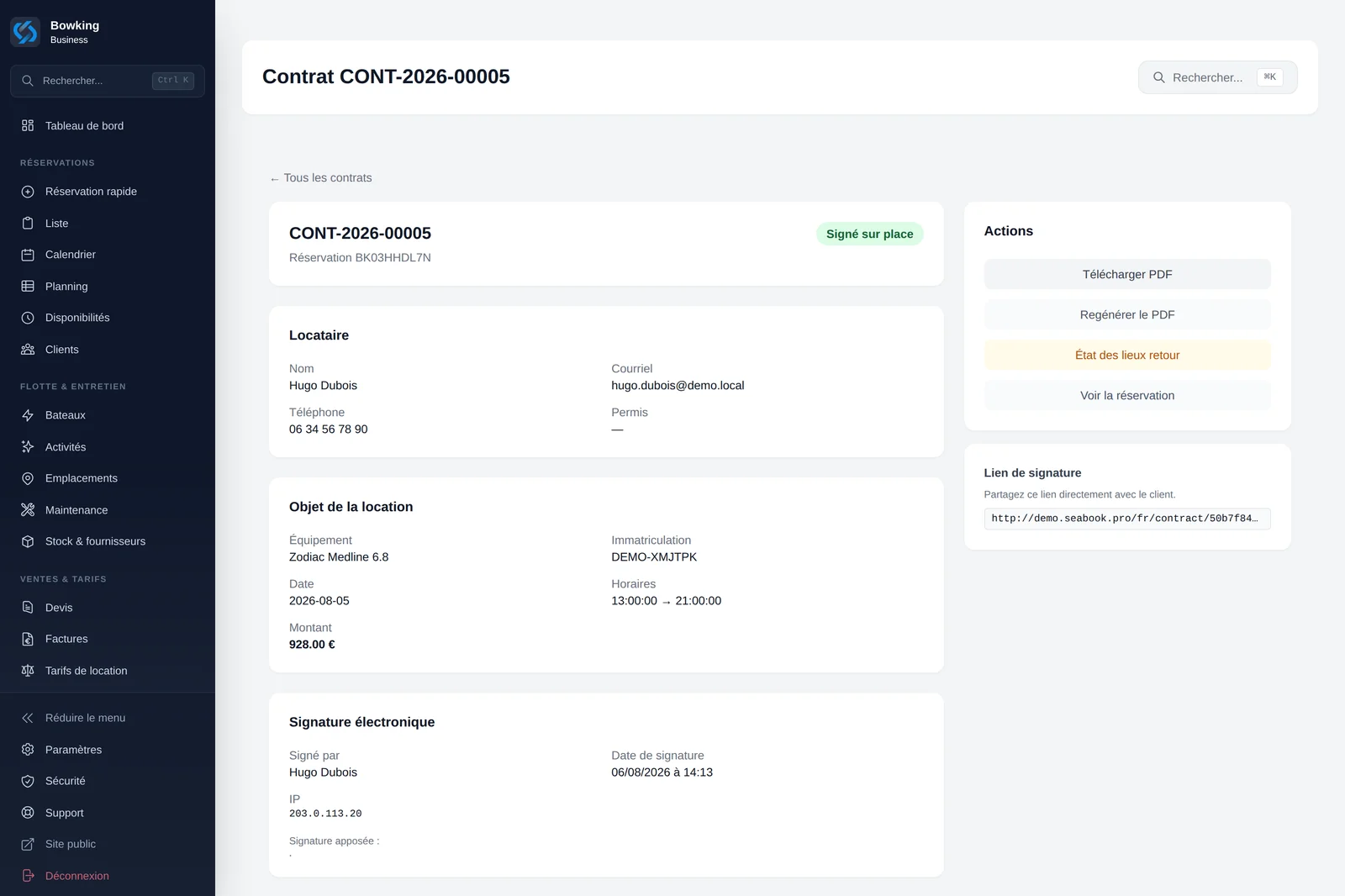Open Réservation rapide menu entry
1345x896 pixels.
point(108,192)
